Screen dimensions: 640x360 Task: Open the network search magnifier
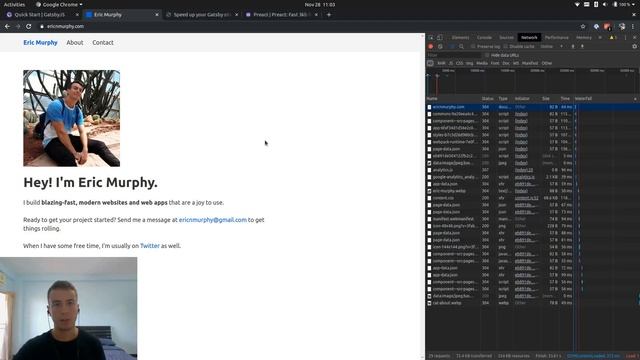tap(461, 47)
